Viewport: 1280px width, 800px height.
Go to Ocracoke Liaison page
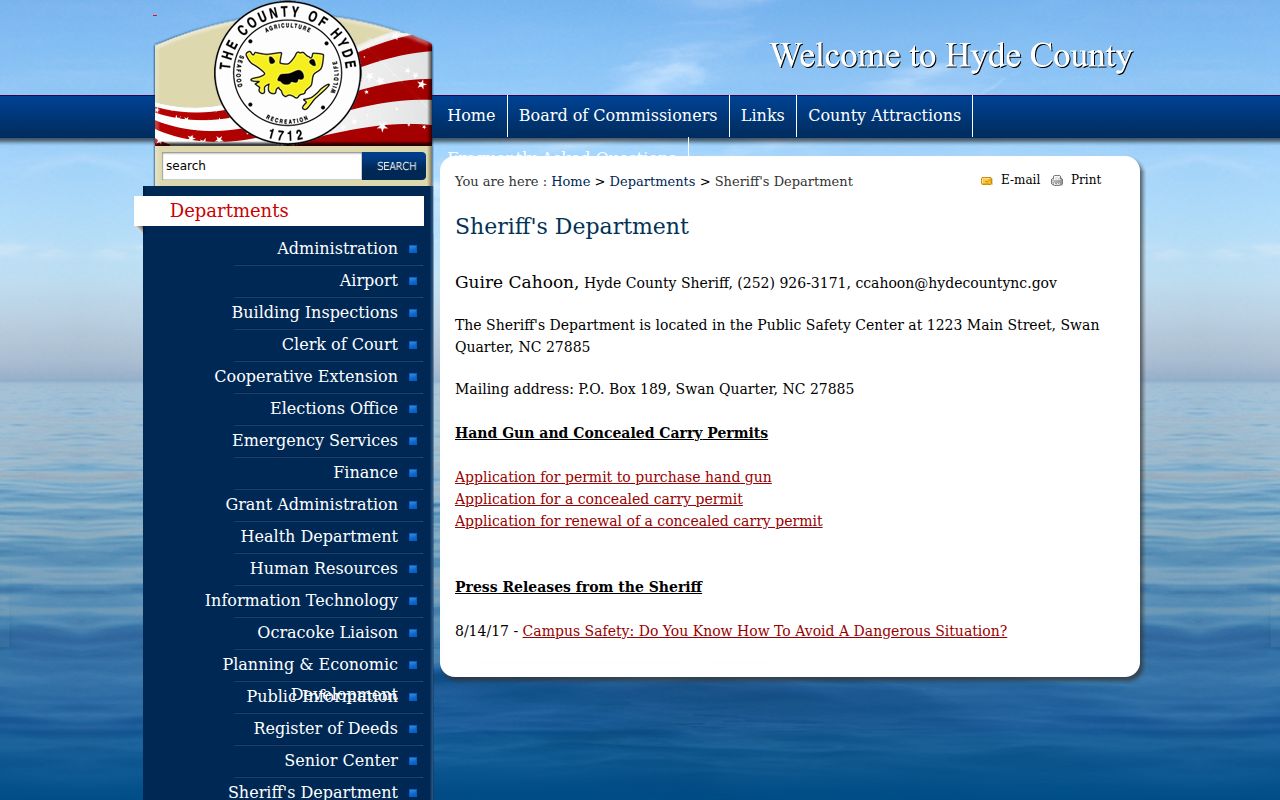327,632
